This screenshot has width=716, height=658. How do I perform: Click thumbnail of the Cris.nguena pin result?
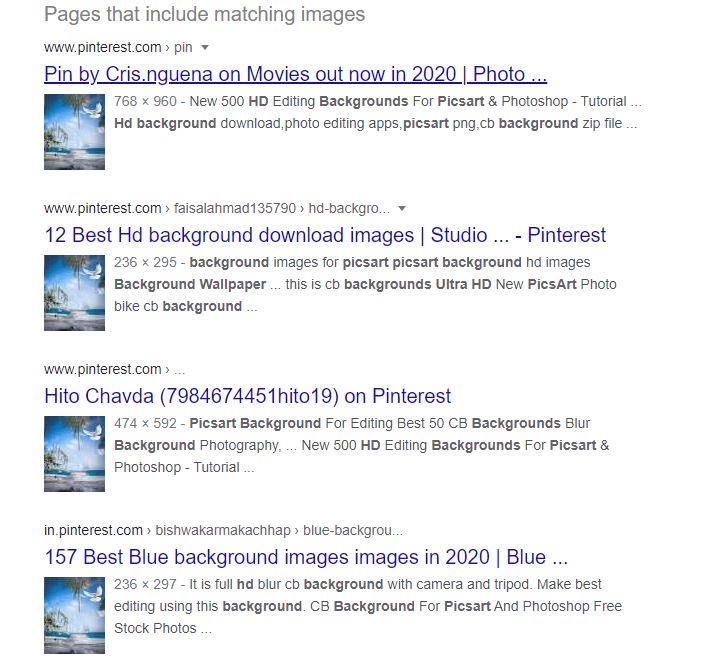(x=74, y=132)
